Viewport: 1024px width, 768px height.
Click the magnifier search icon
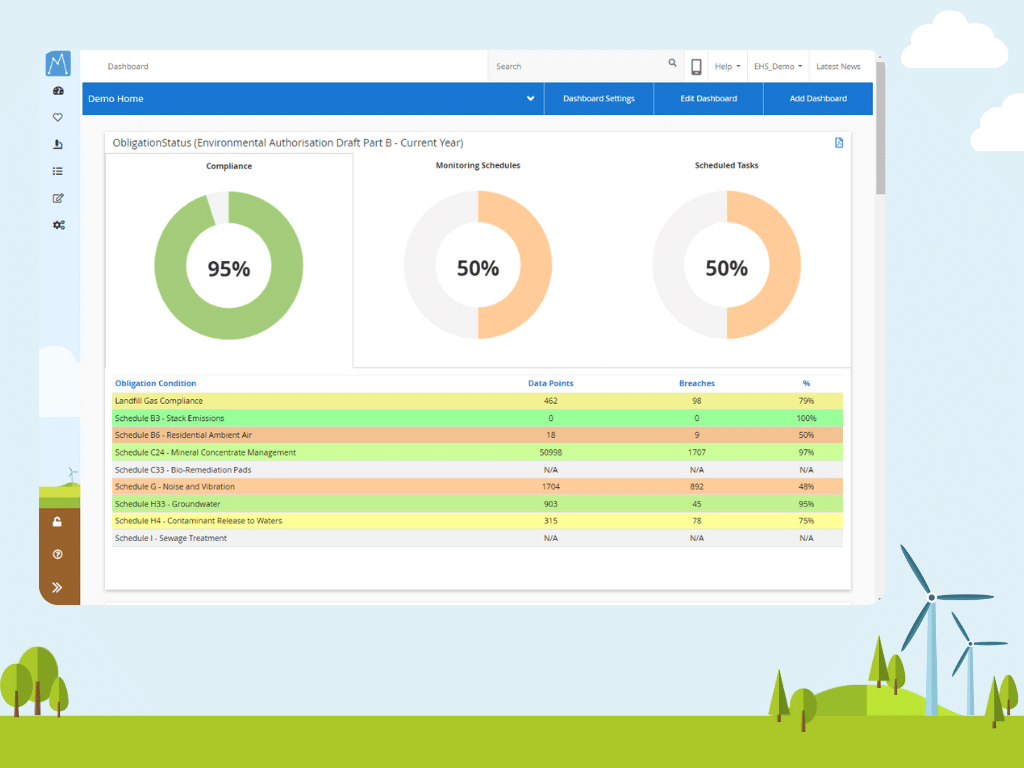tap(672, 62)
